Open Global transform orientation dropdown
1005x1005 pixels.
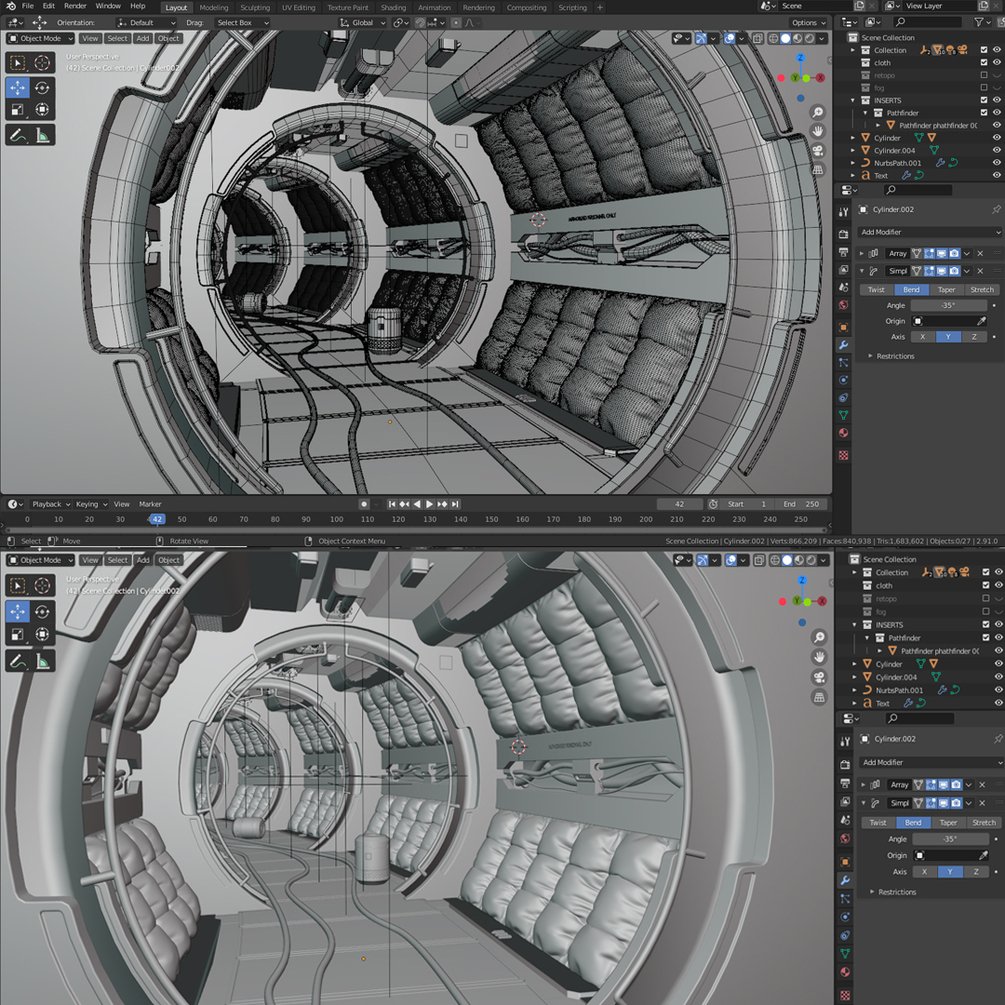362,22
